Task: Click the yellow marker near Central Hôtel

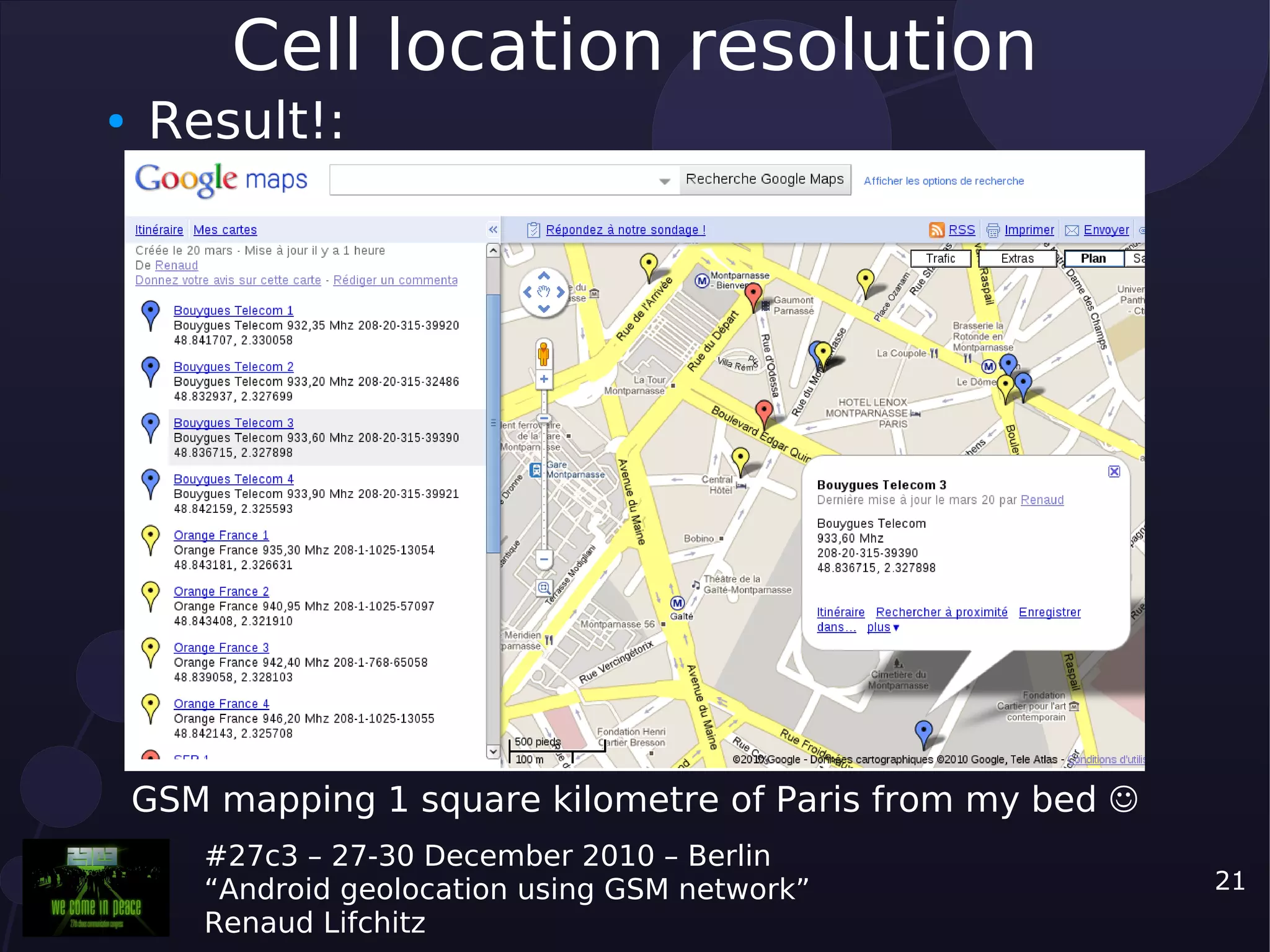Action: (x=740, y=462)
